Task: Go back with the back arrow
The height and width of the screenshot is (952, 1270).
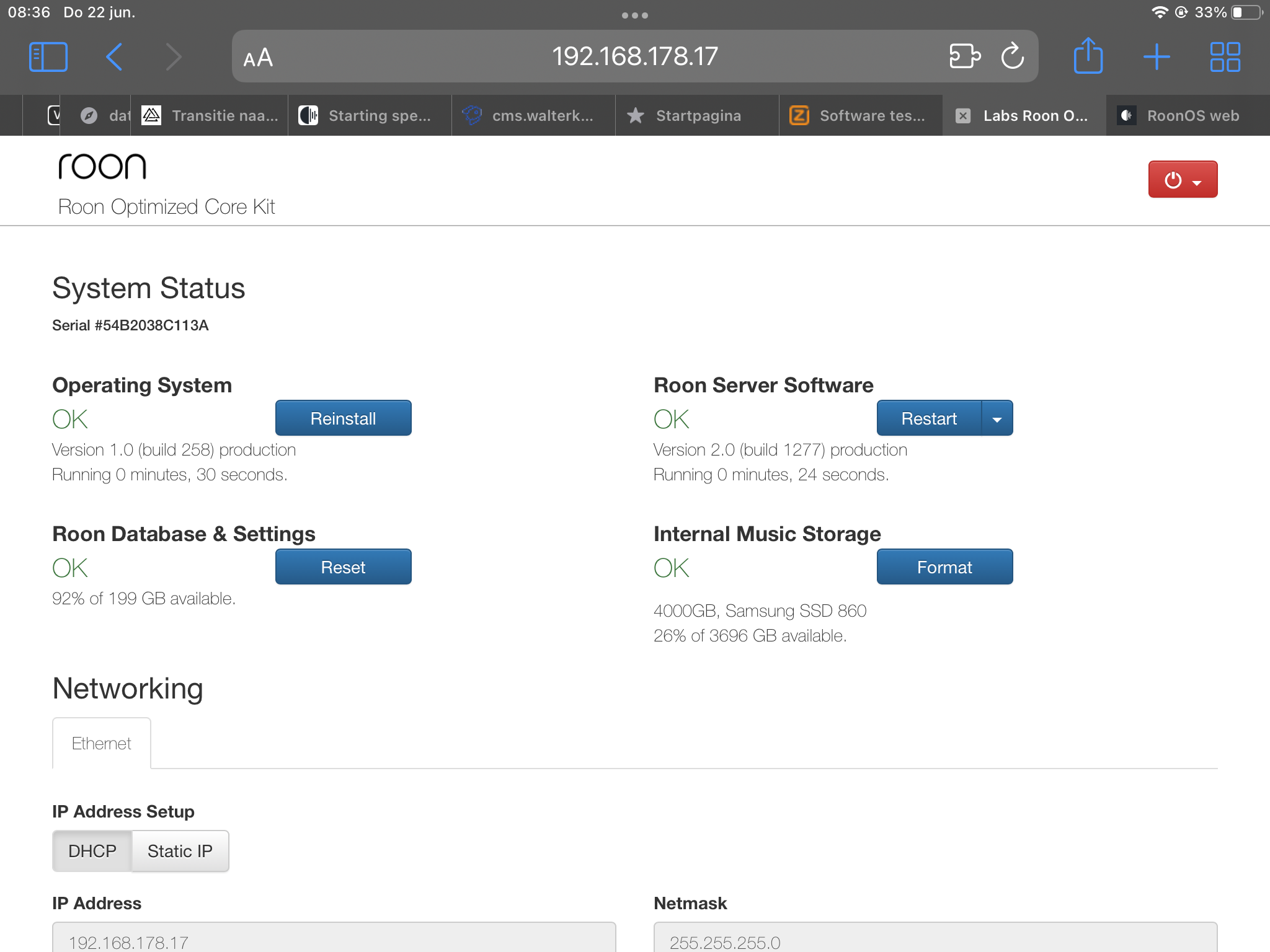Action: pos(114,57)
